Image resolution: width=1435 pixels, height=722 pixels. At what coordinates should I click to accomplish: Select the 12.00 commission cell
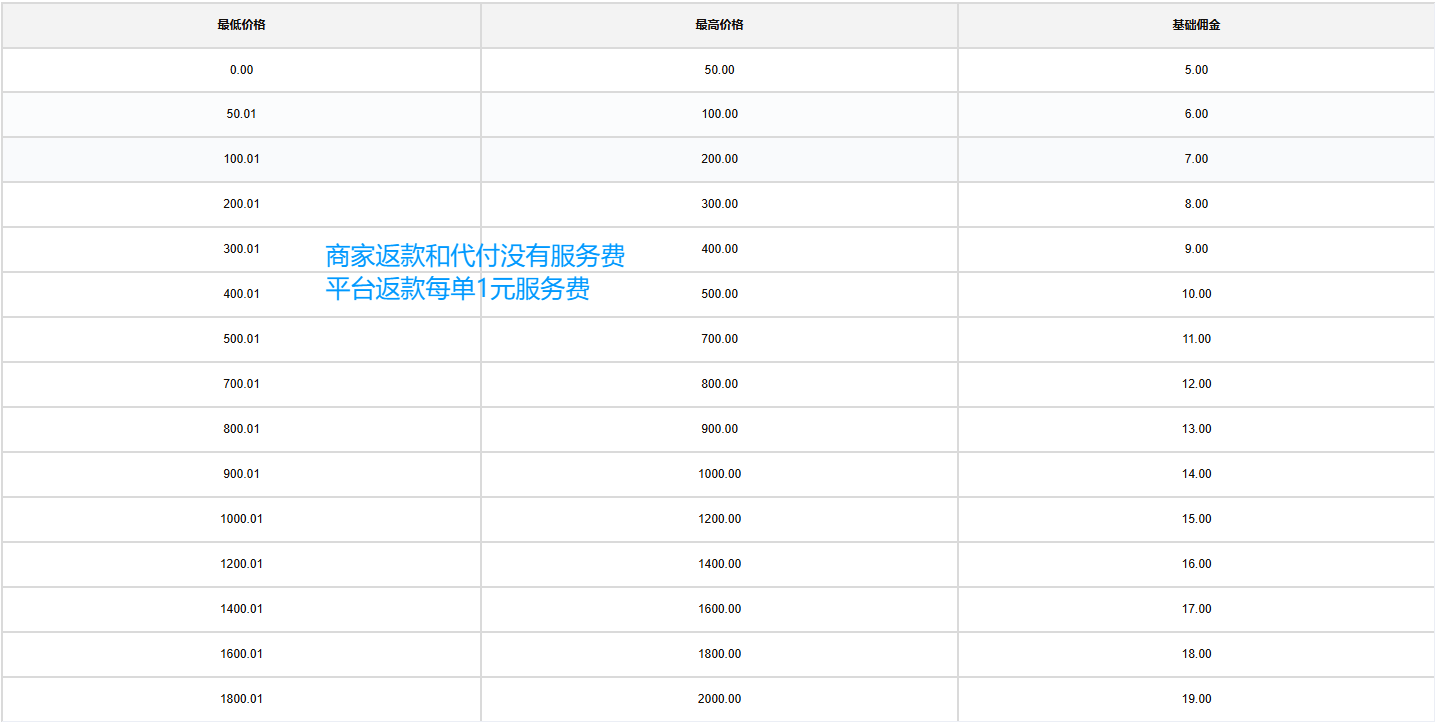(1196, 384)
